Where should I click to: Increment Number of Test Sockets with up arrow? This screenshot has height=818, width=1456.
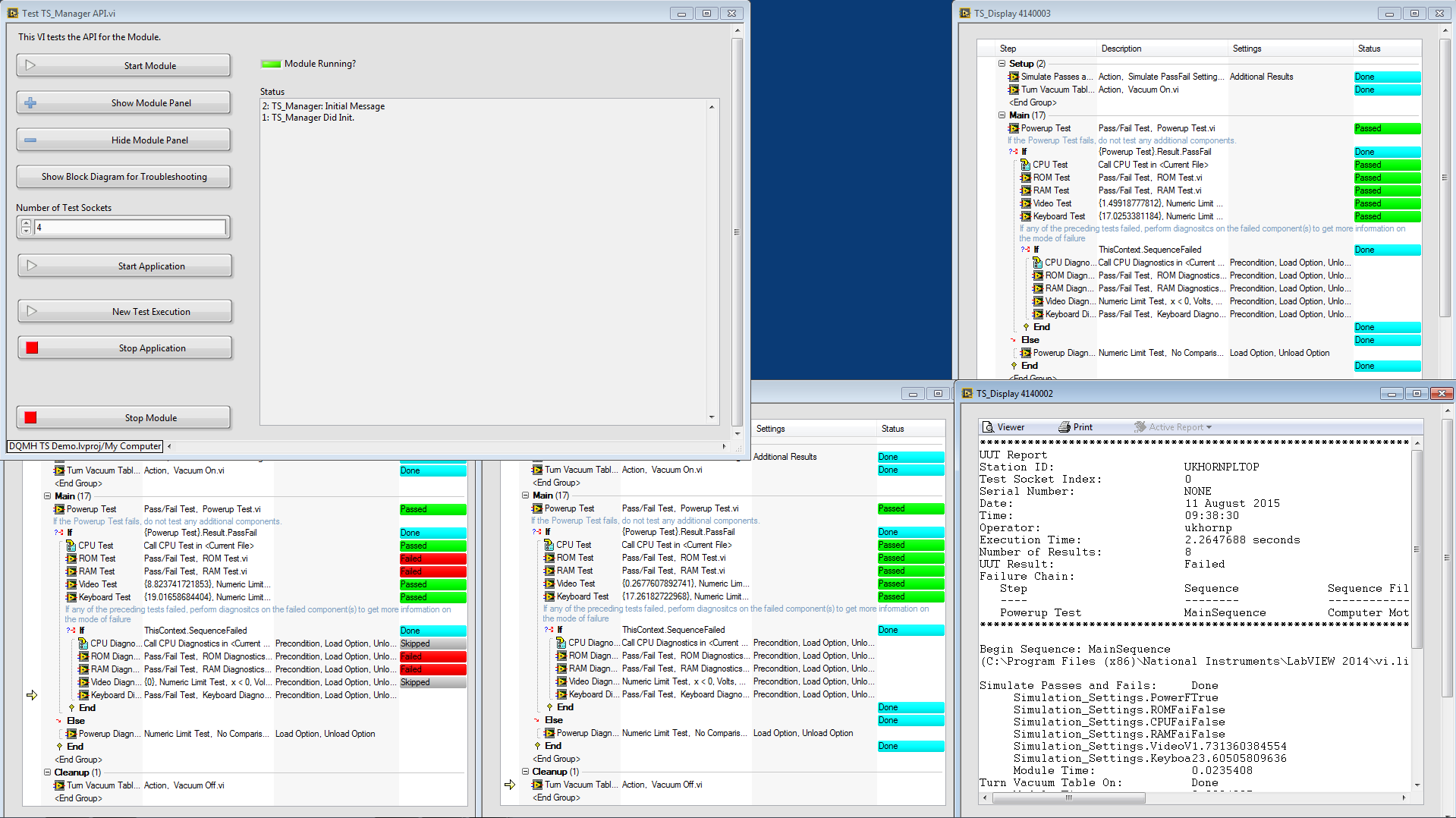coord(26,223)
